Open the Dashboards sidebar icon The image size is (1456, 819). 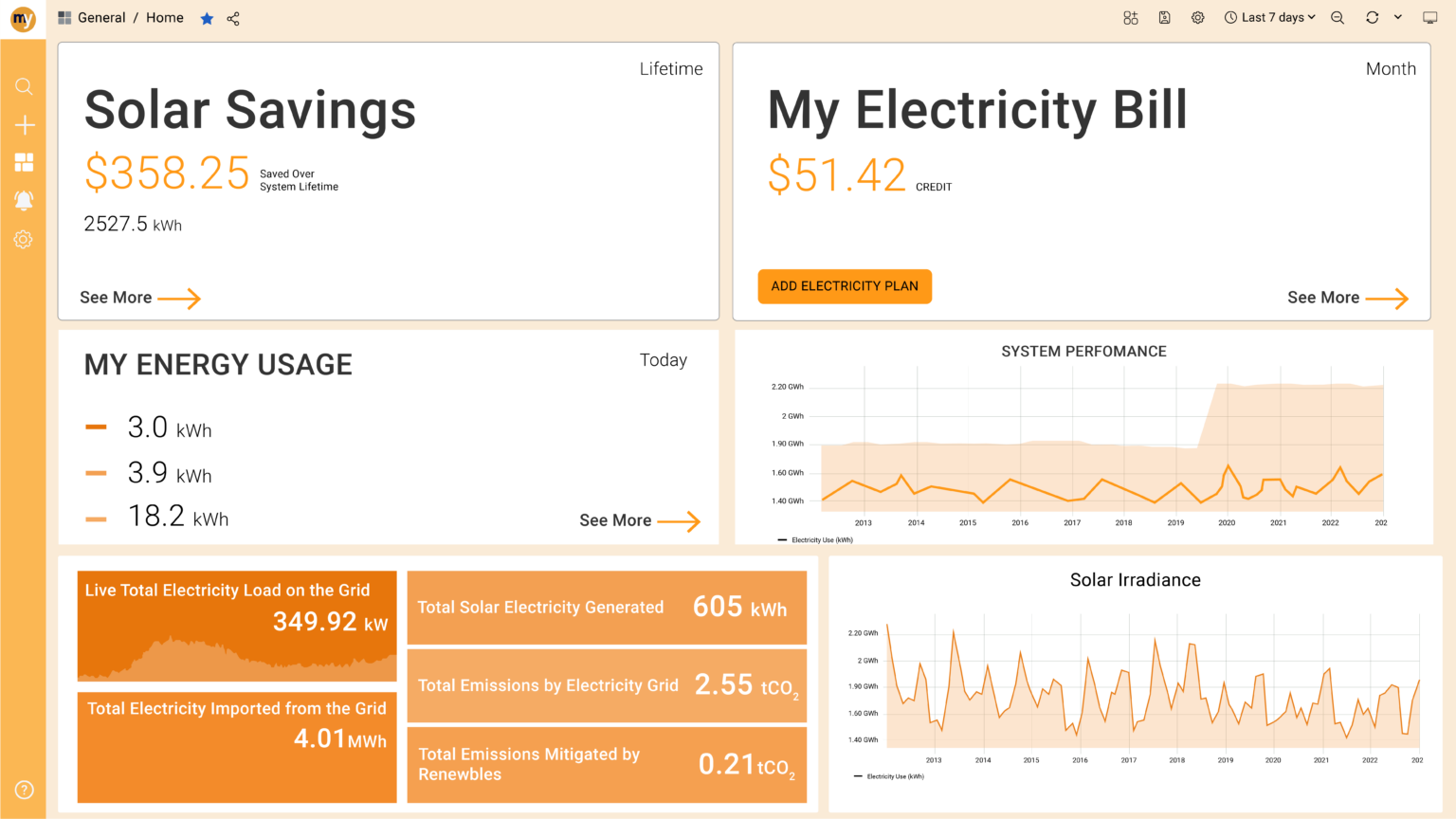[x=24, y=162]
